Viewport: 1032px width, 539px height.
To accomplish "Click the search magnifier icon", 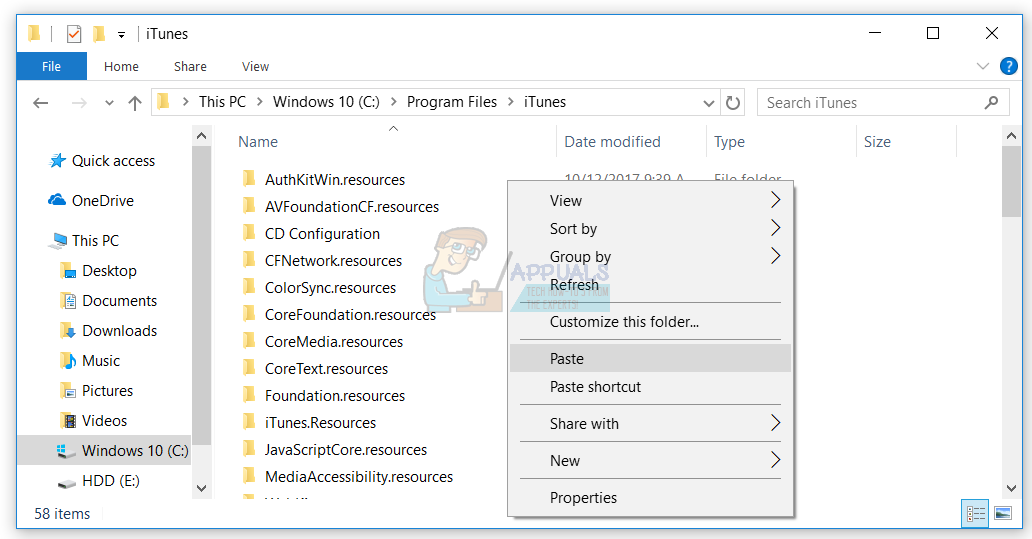I will tap(991, 102).
